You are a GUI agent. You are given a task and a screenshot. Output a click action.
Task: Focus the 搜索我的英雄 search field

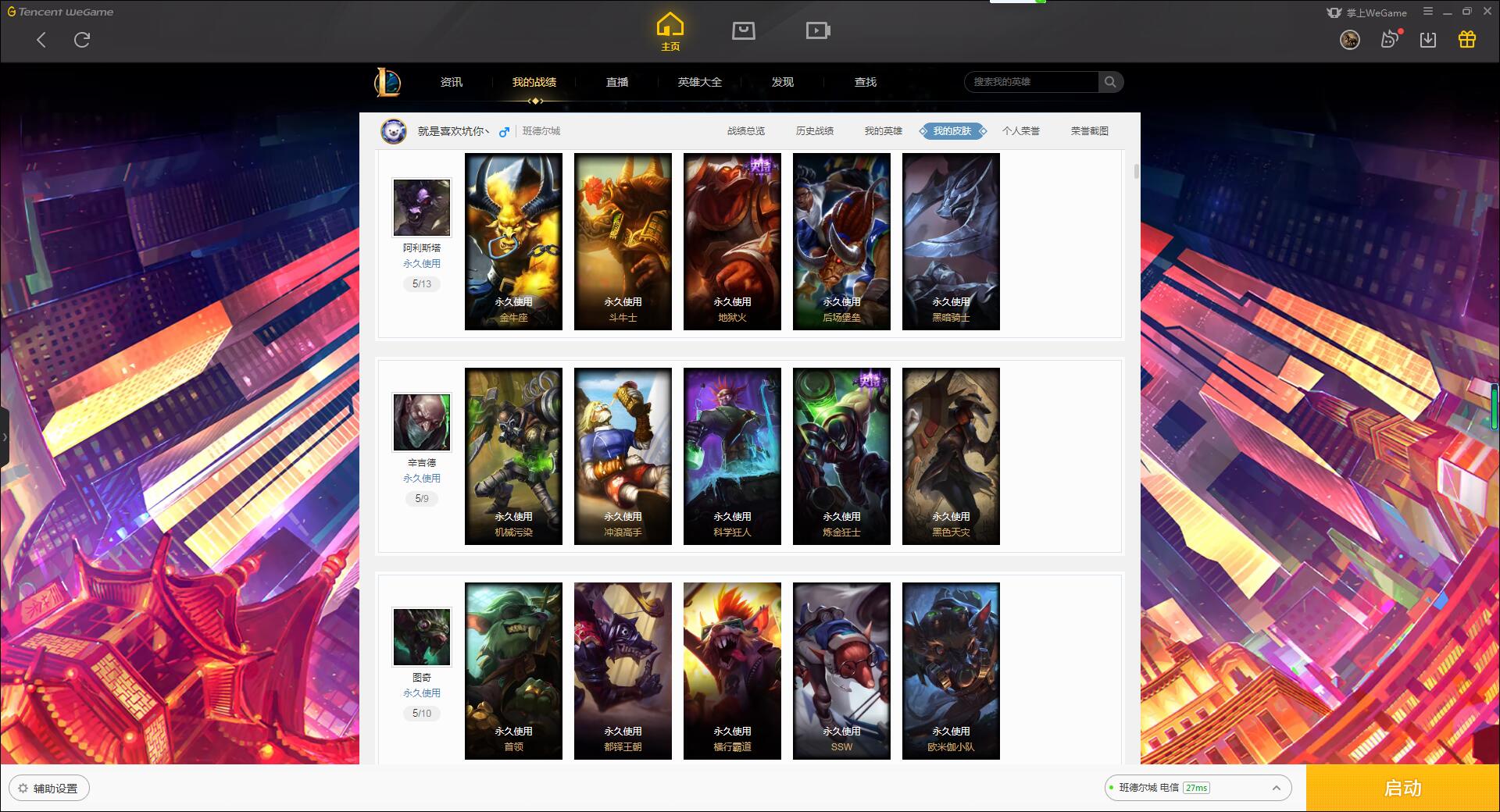[1031, 82]
